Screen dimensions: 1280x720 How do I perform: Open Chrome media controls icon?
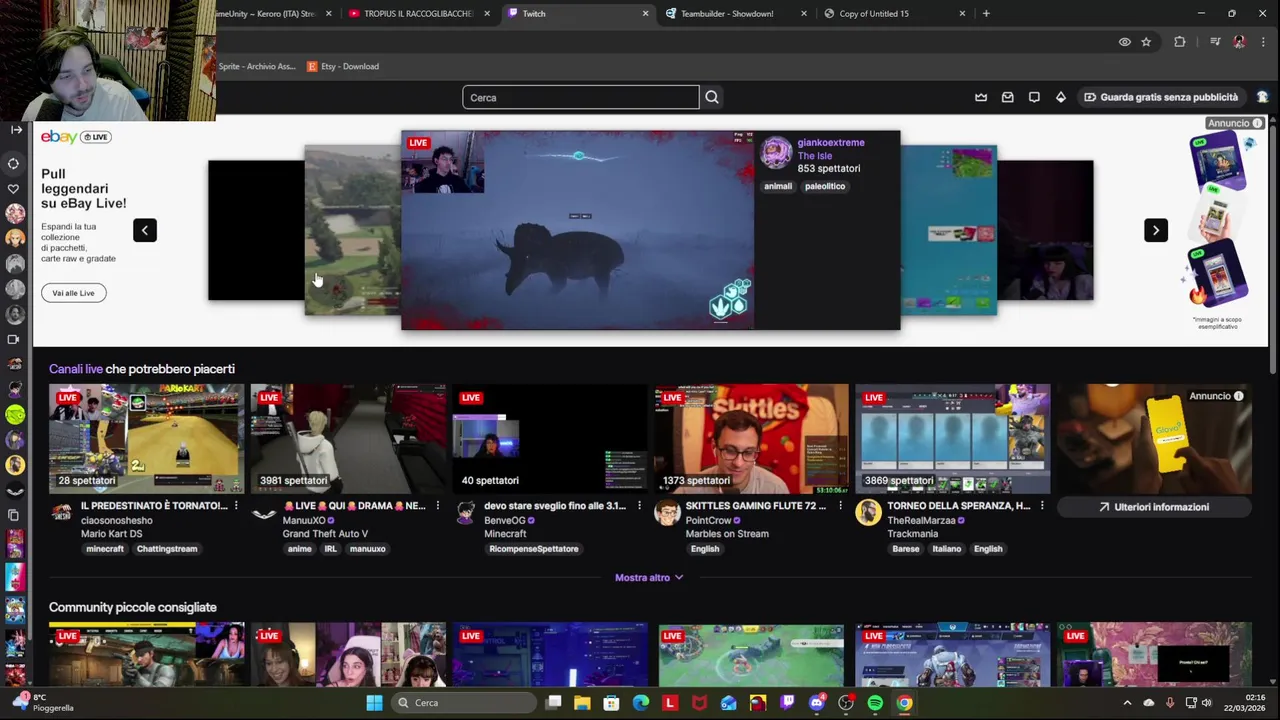pos(1215,42)
